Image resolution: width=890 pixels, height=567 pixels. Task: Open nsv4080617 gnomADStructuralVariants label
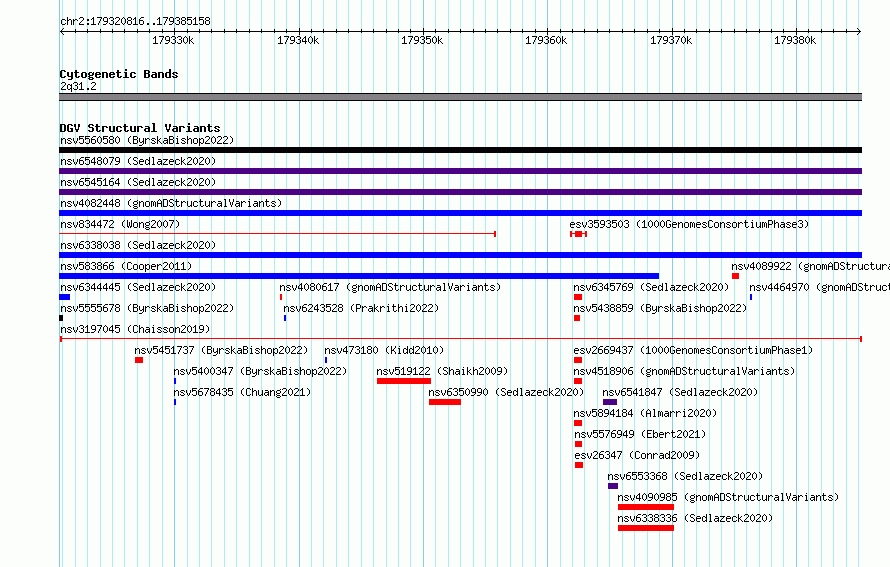click(390, 287)
